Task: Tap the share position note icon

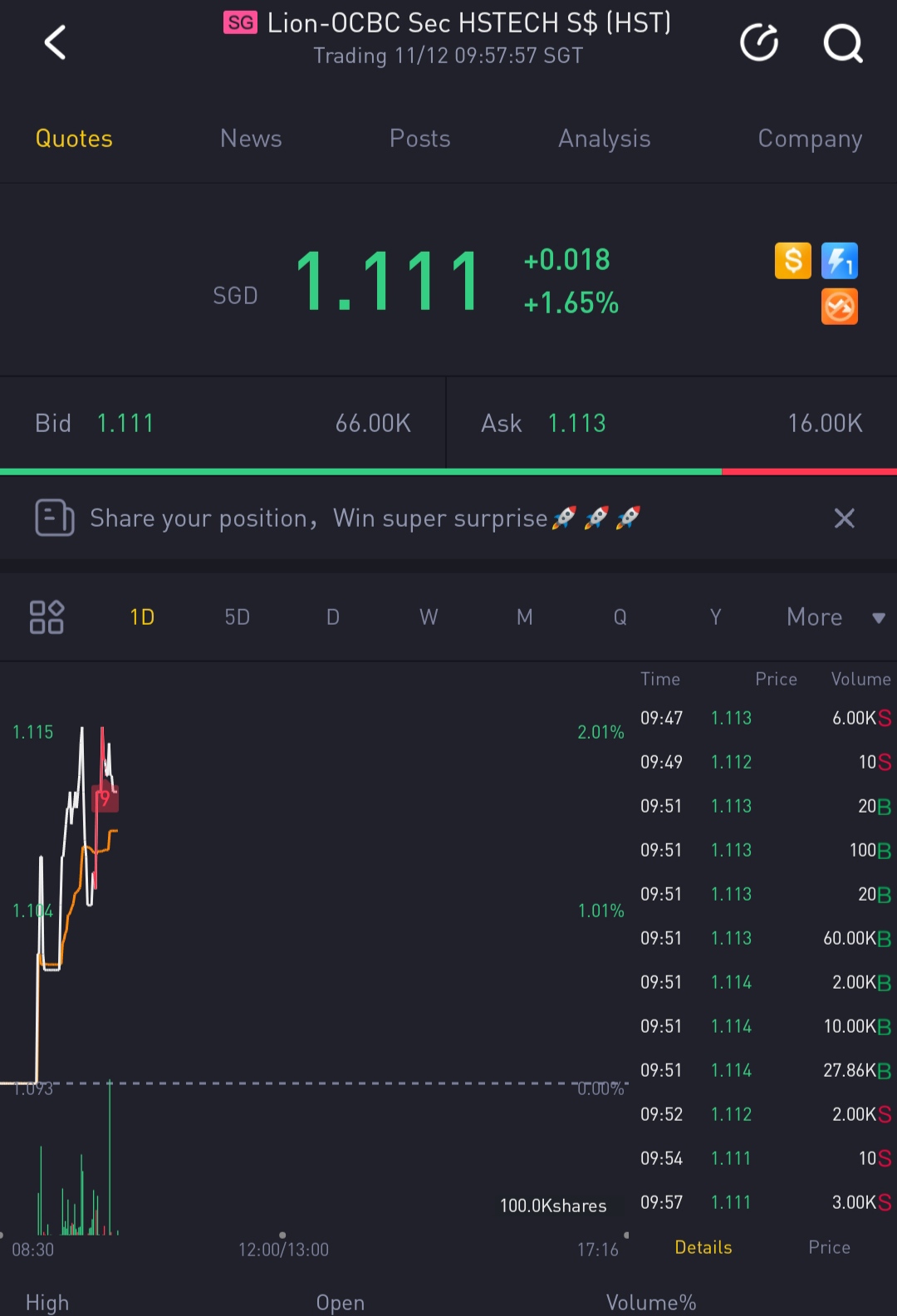Action: point(55,518)
